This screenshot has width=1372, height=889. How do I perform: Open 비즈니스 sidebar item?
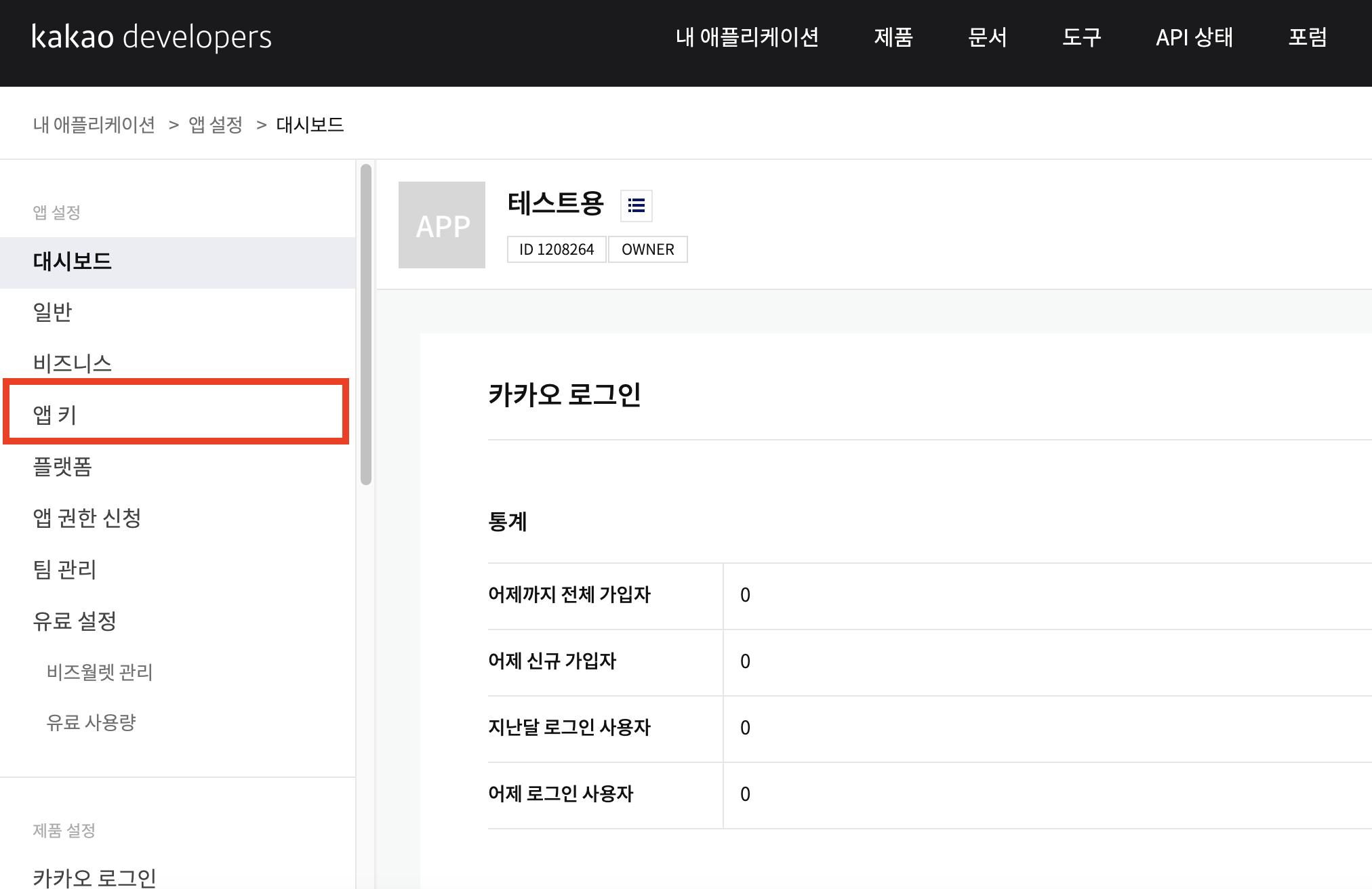click(x=73, y=363)
